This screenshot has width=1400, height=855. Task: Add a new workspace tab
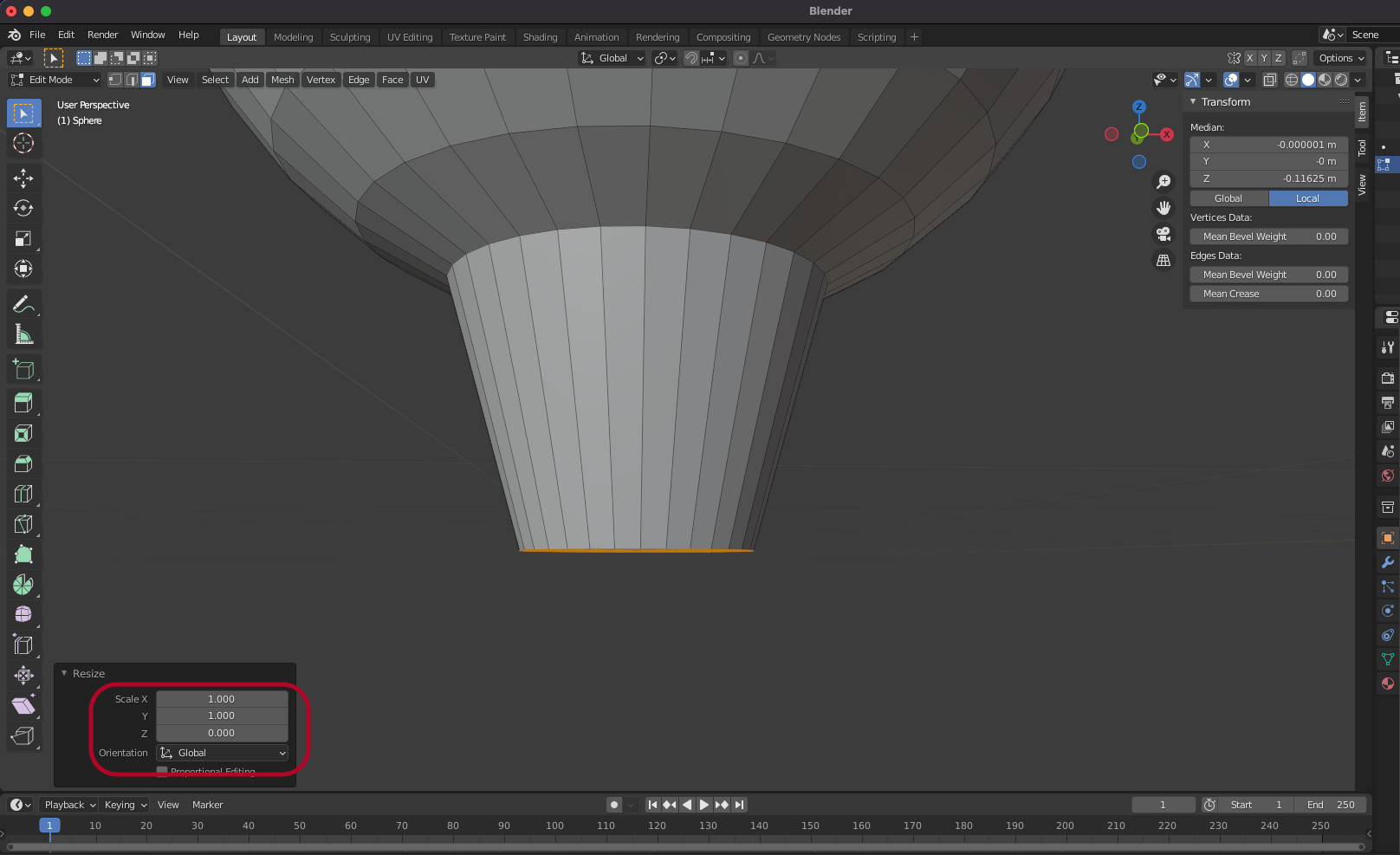coord(914,37)
